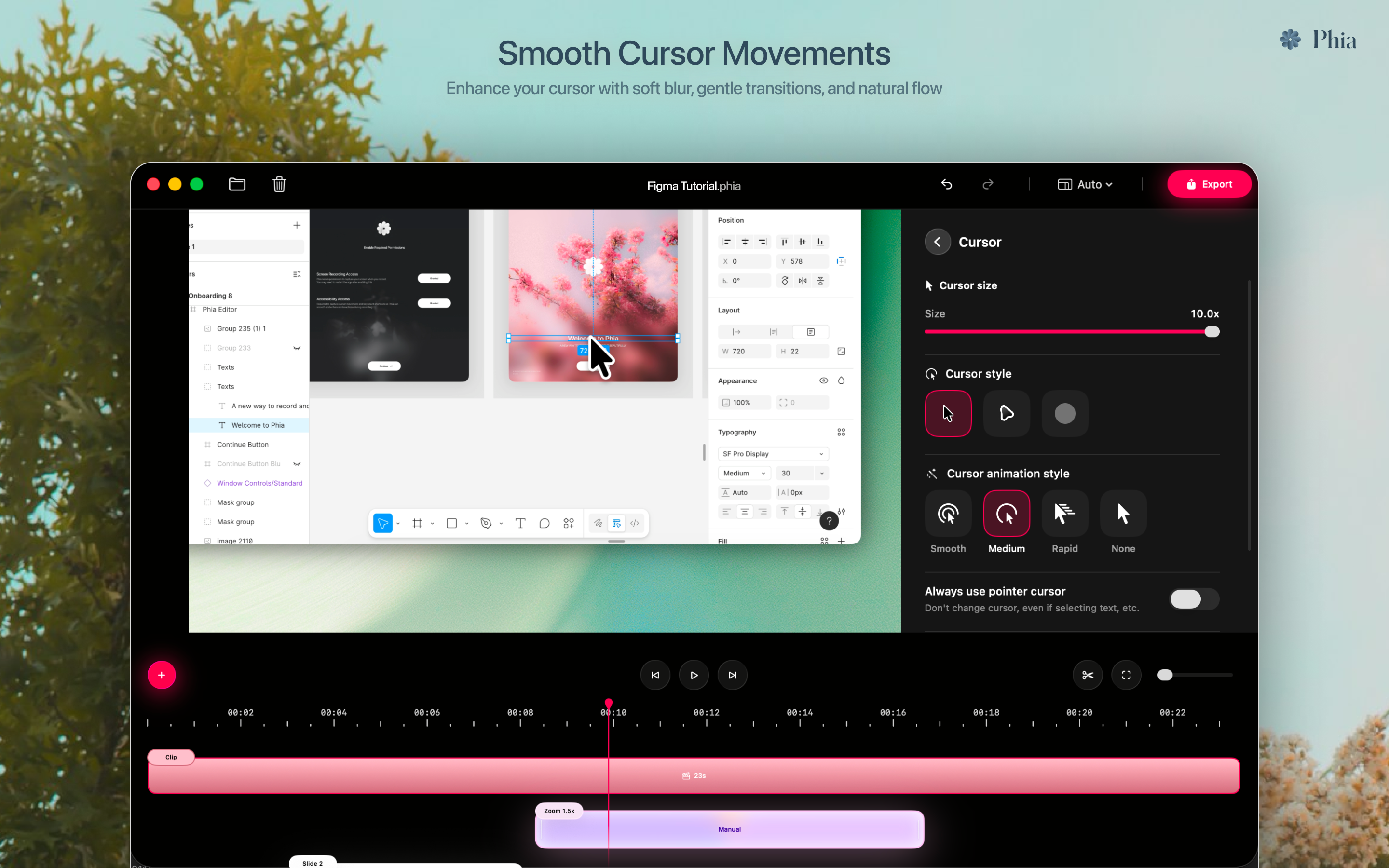Click the scissors cut tool on the timeline

coord(1087,675)
